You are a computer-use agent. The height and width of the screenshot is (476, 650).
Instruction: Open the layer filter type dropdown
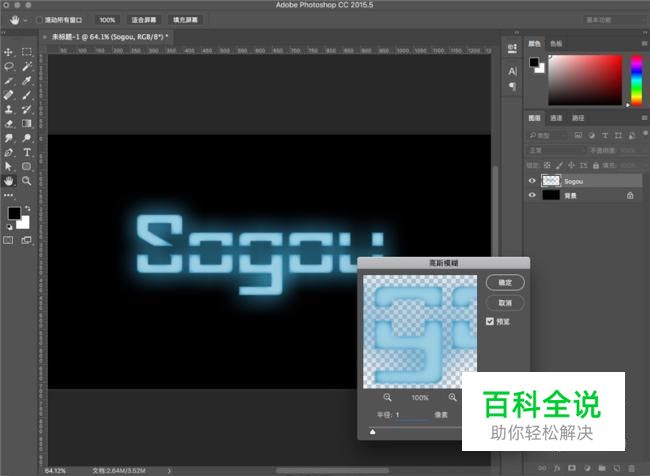coord(547,135)
